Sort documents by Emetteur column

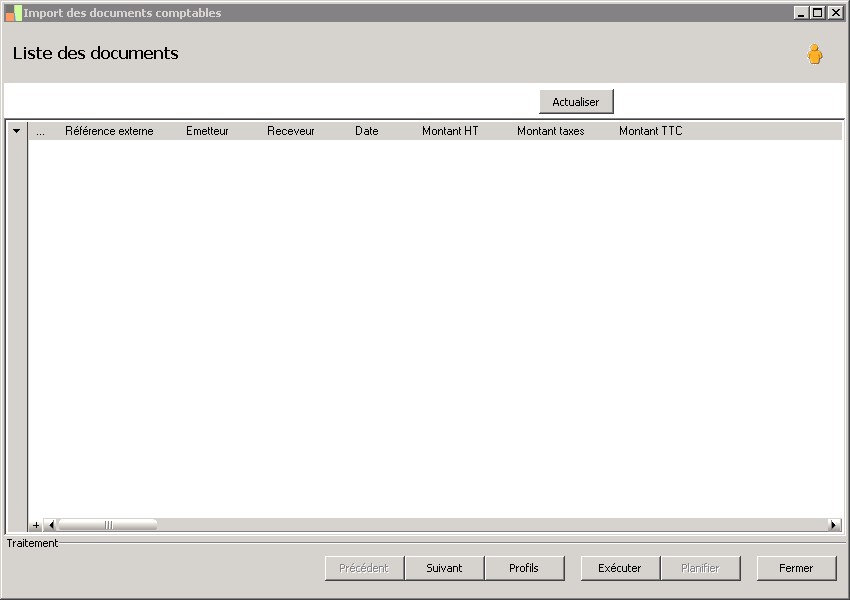click(x=207, y=130)
